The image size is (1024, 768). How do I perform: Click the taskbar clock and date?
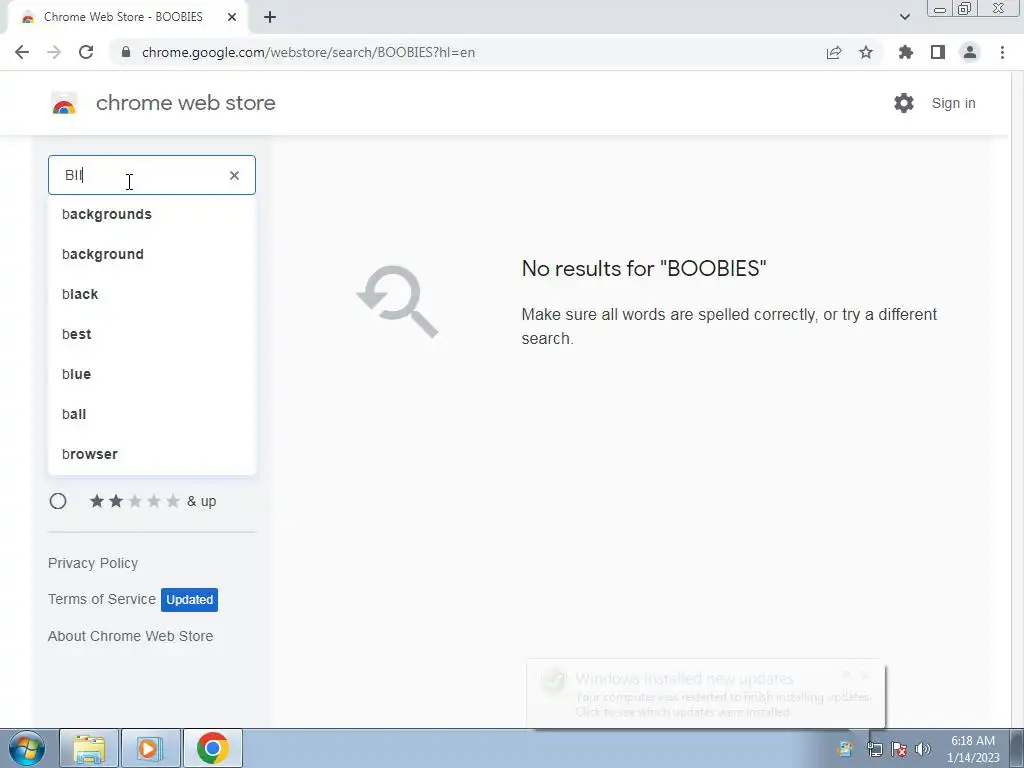tap(973, 749)
